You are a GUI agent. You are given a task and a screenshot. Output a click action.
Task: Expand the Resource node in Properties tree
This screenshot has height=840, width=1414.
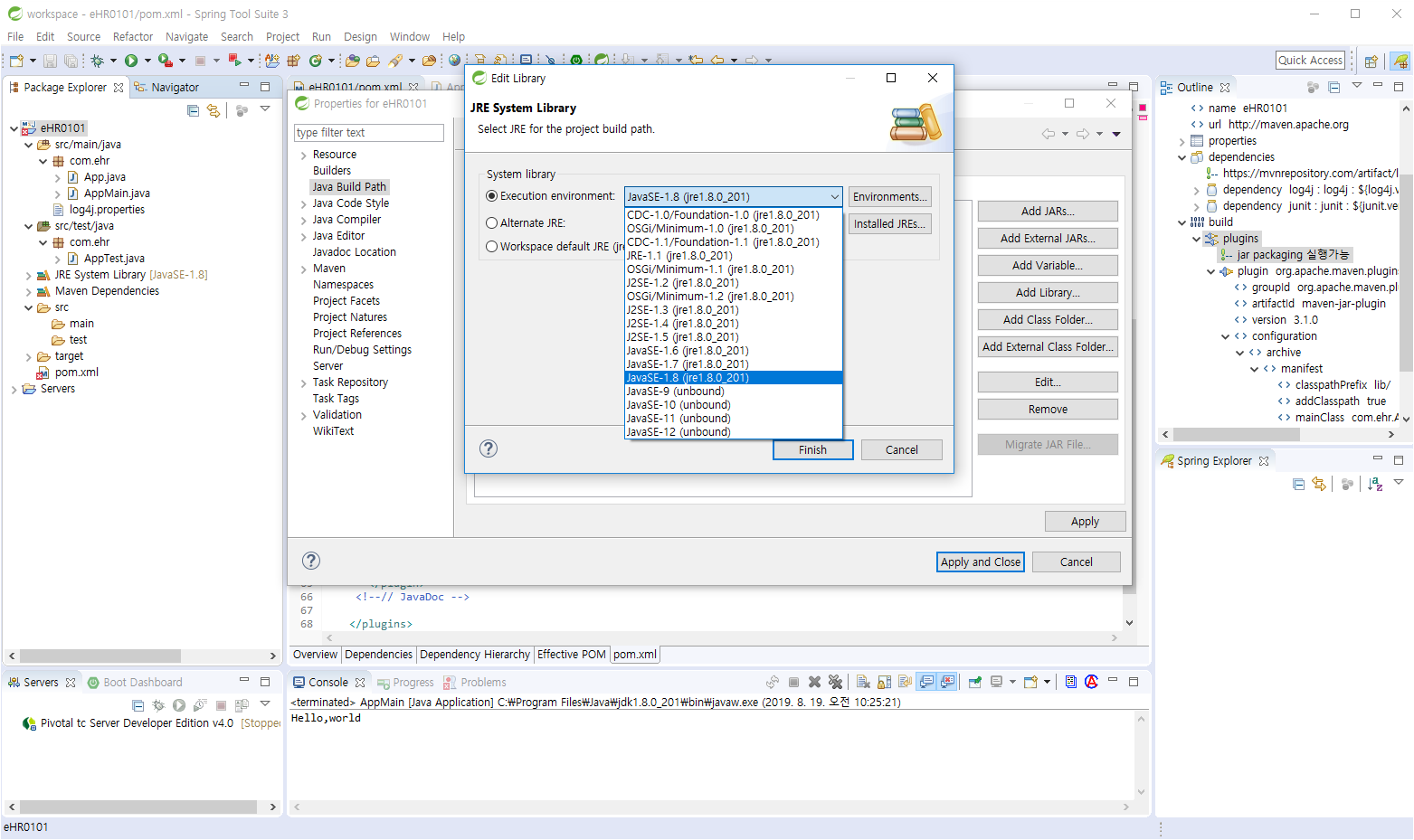[x=304, y=156]
